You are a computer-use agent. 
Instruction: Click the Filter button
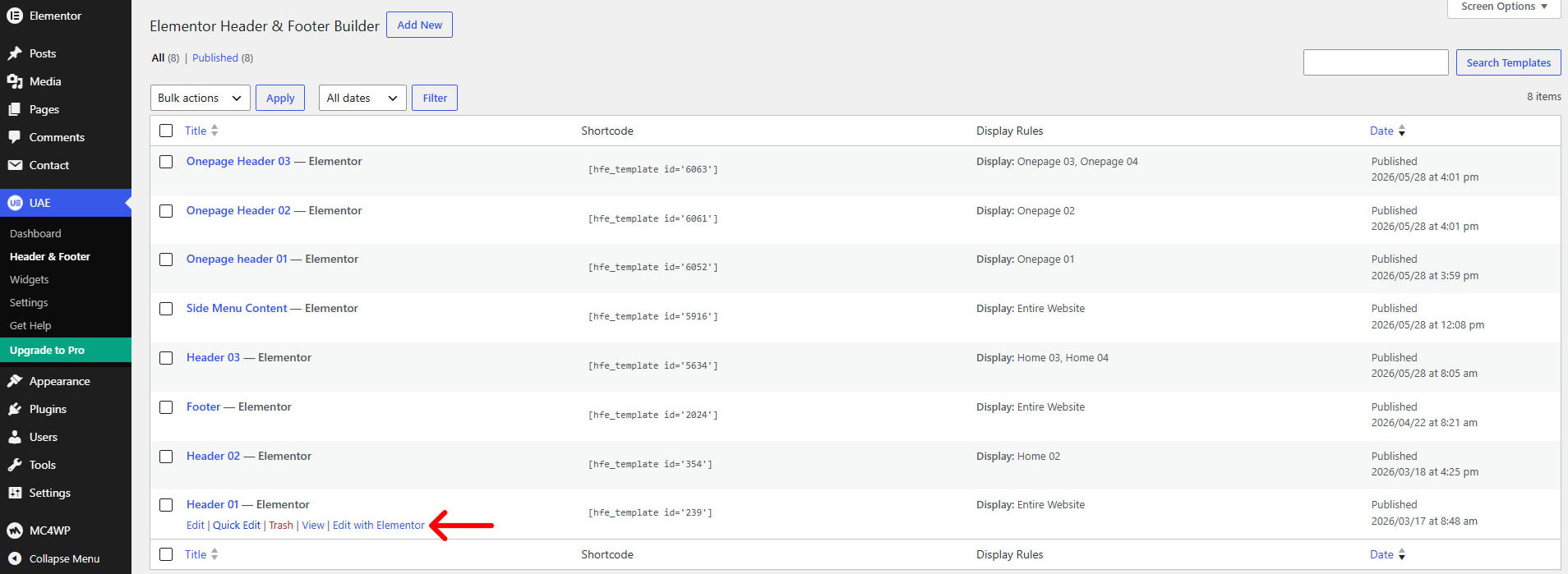(x=435, y=98)
